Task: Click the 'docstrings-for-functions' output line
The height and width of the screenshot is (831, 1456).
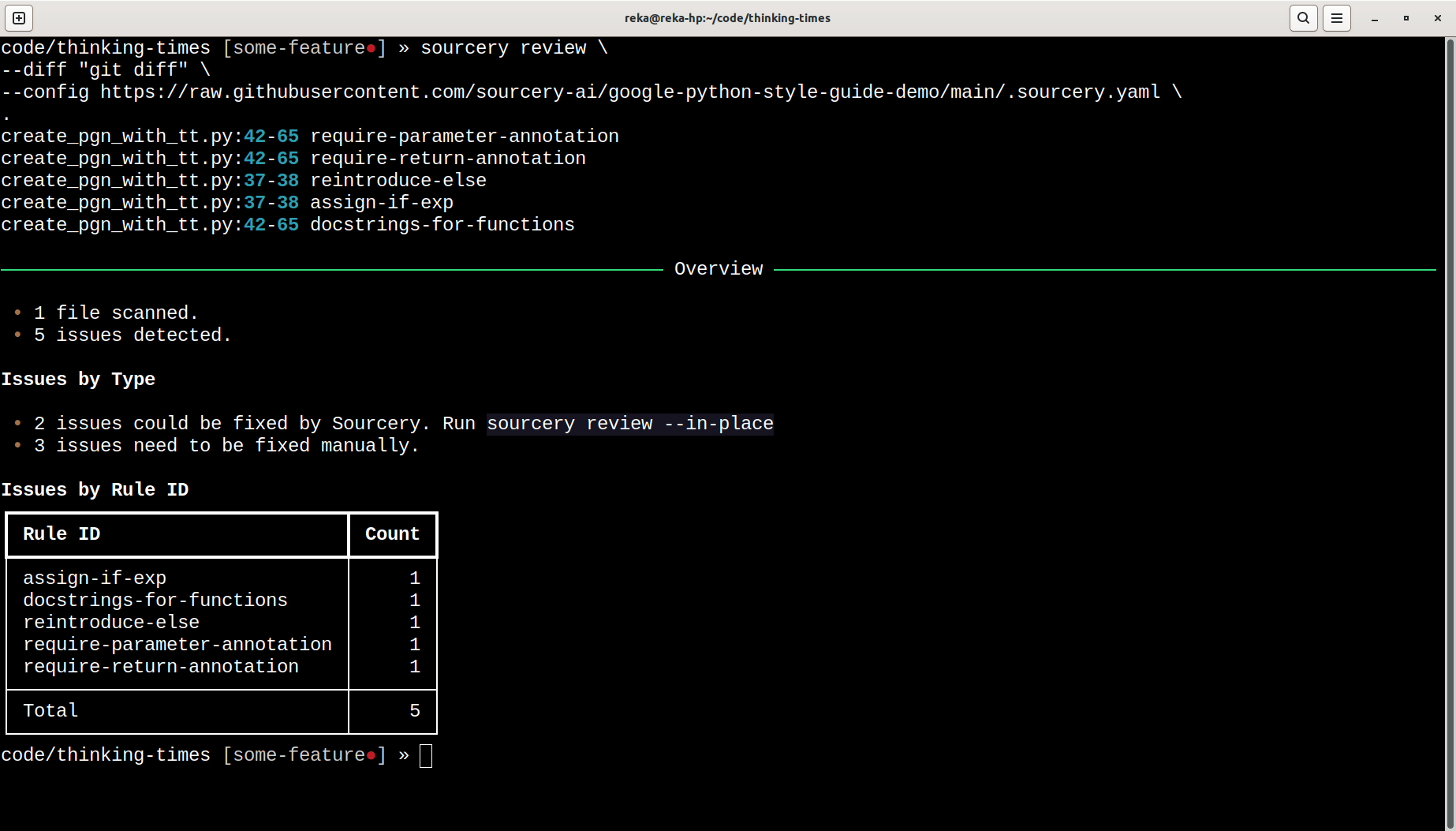Action: click(x=288, y=225)
